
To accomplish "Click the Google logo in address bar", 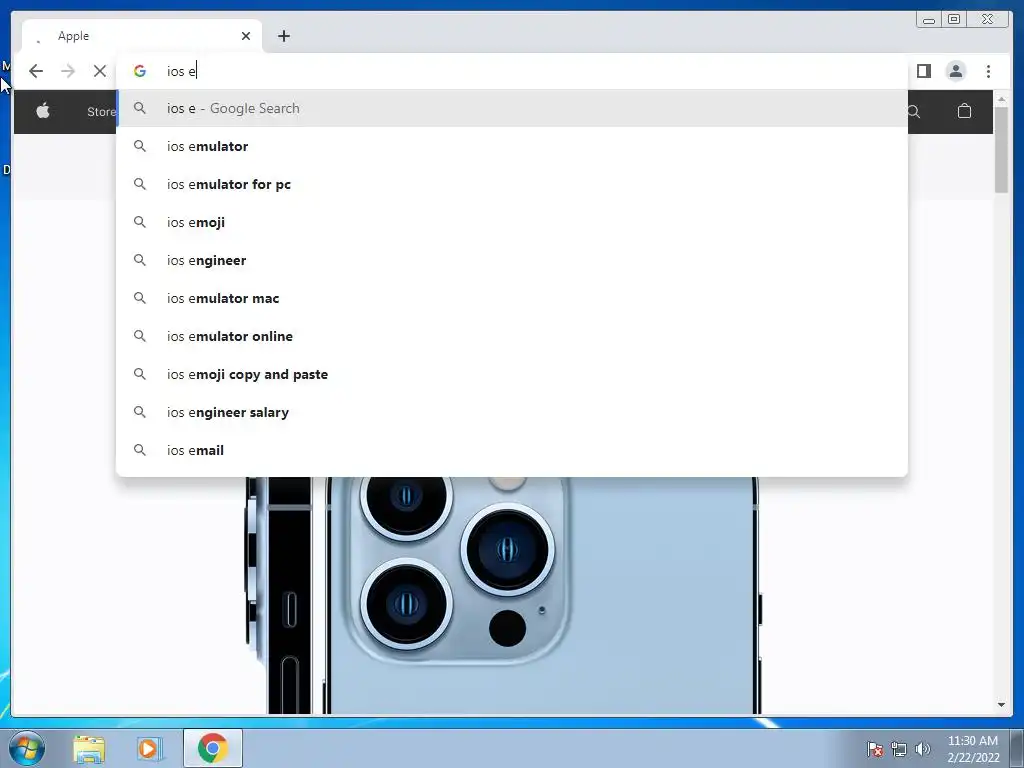I will [140, 71].
